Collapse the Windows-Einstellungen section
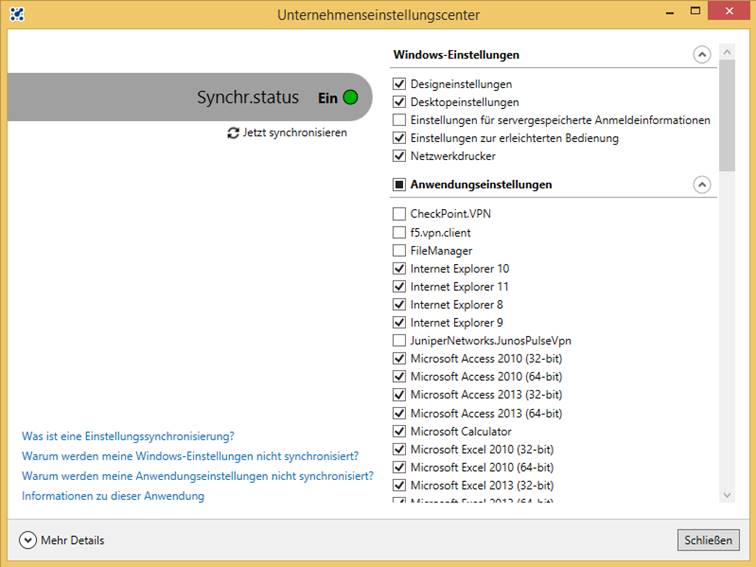The image size is (756, 567). click(701, 55)
